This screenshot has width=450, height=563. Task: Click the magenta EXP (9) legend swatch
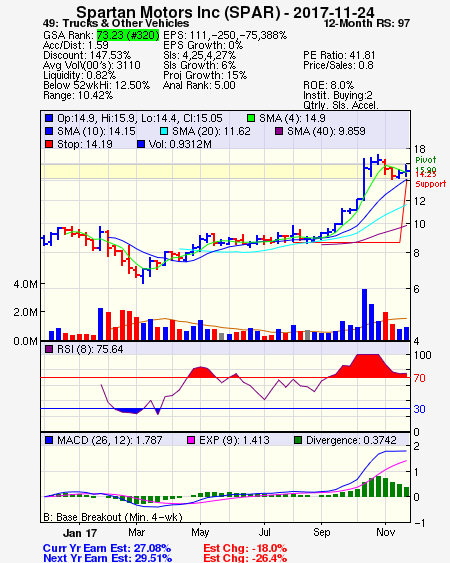(x=191, y=440)
